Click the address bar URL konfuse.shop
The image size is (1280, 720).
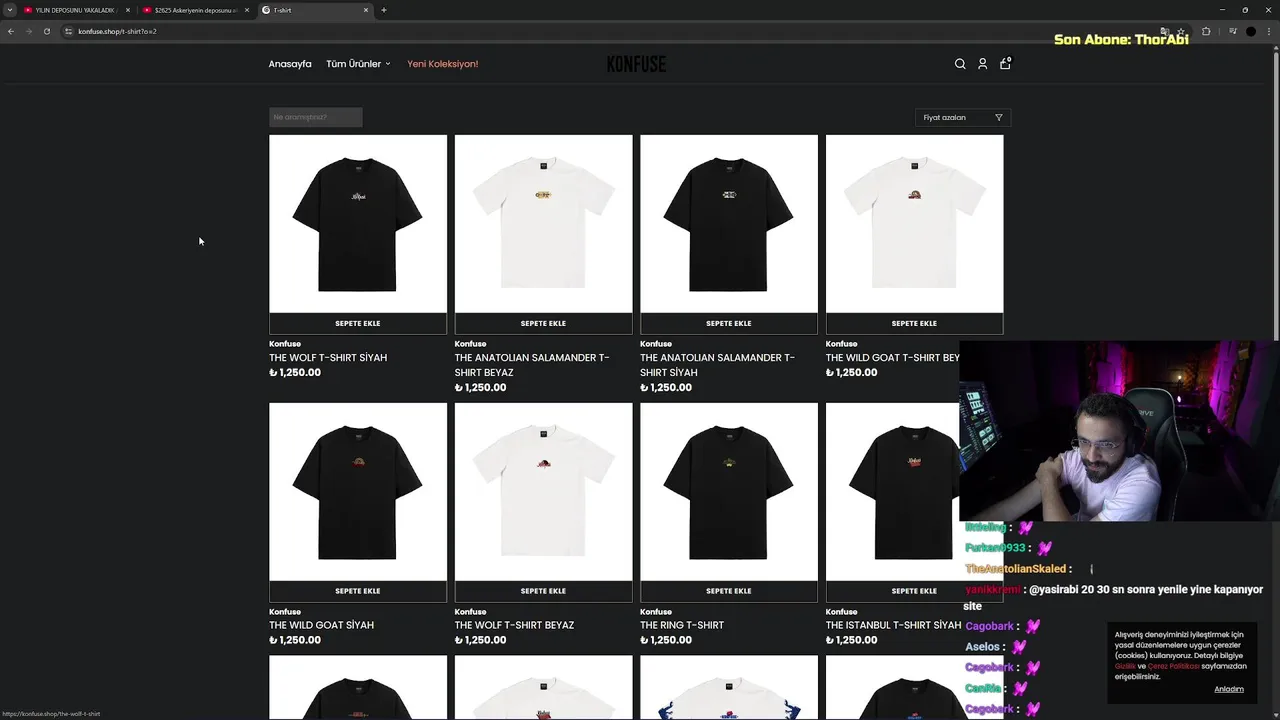click(117, 31)
